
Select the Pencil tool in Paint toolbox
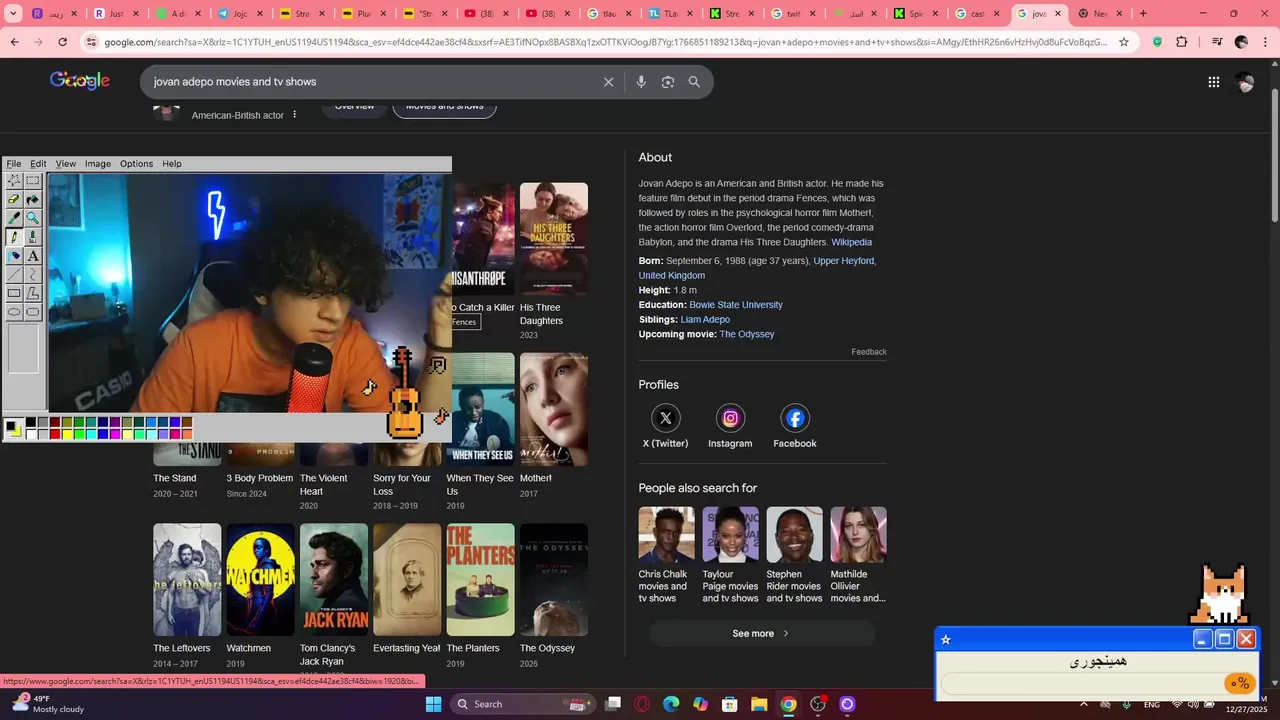tap(14, 237)
